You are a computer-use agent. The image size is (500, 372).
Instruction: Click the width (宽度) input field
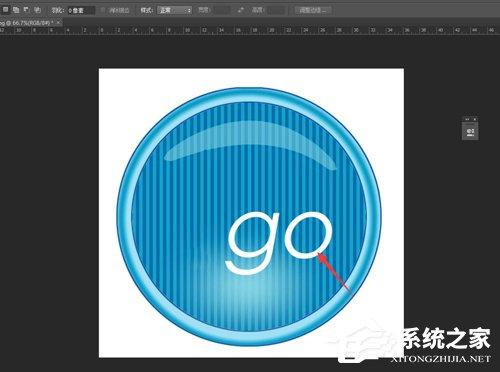(x=221, y=10)
